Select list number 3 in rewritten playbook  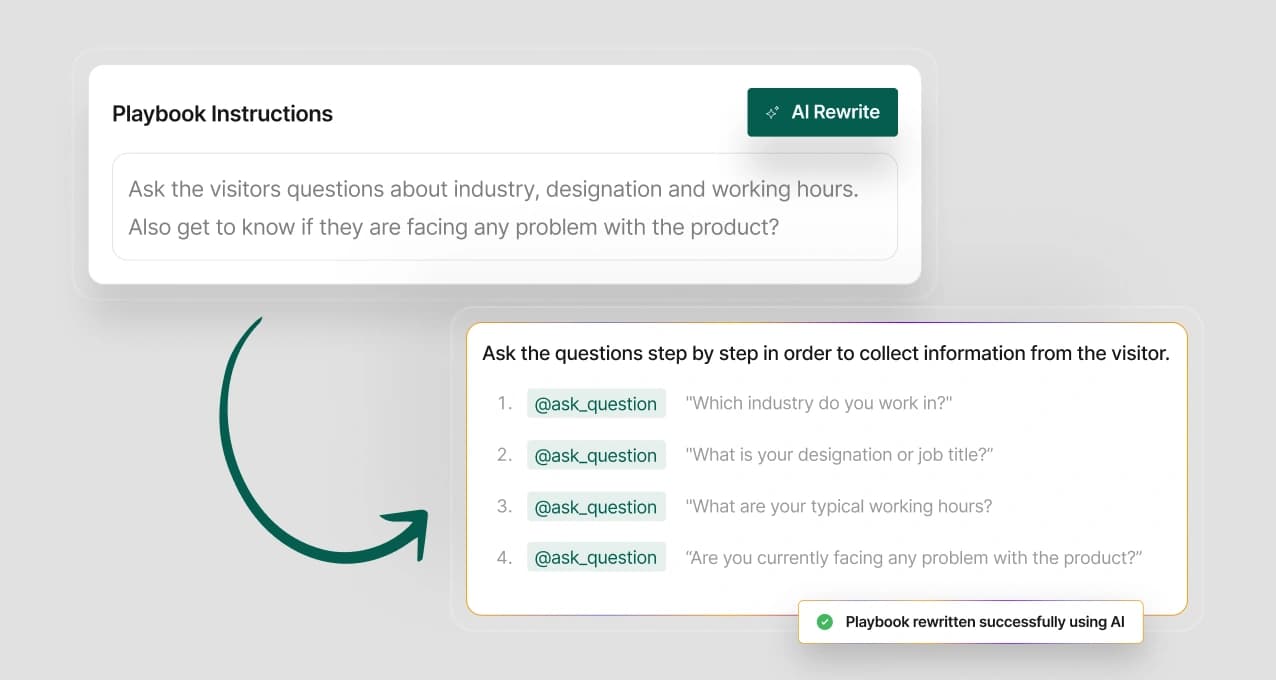coord(504,507)
